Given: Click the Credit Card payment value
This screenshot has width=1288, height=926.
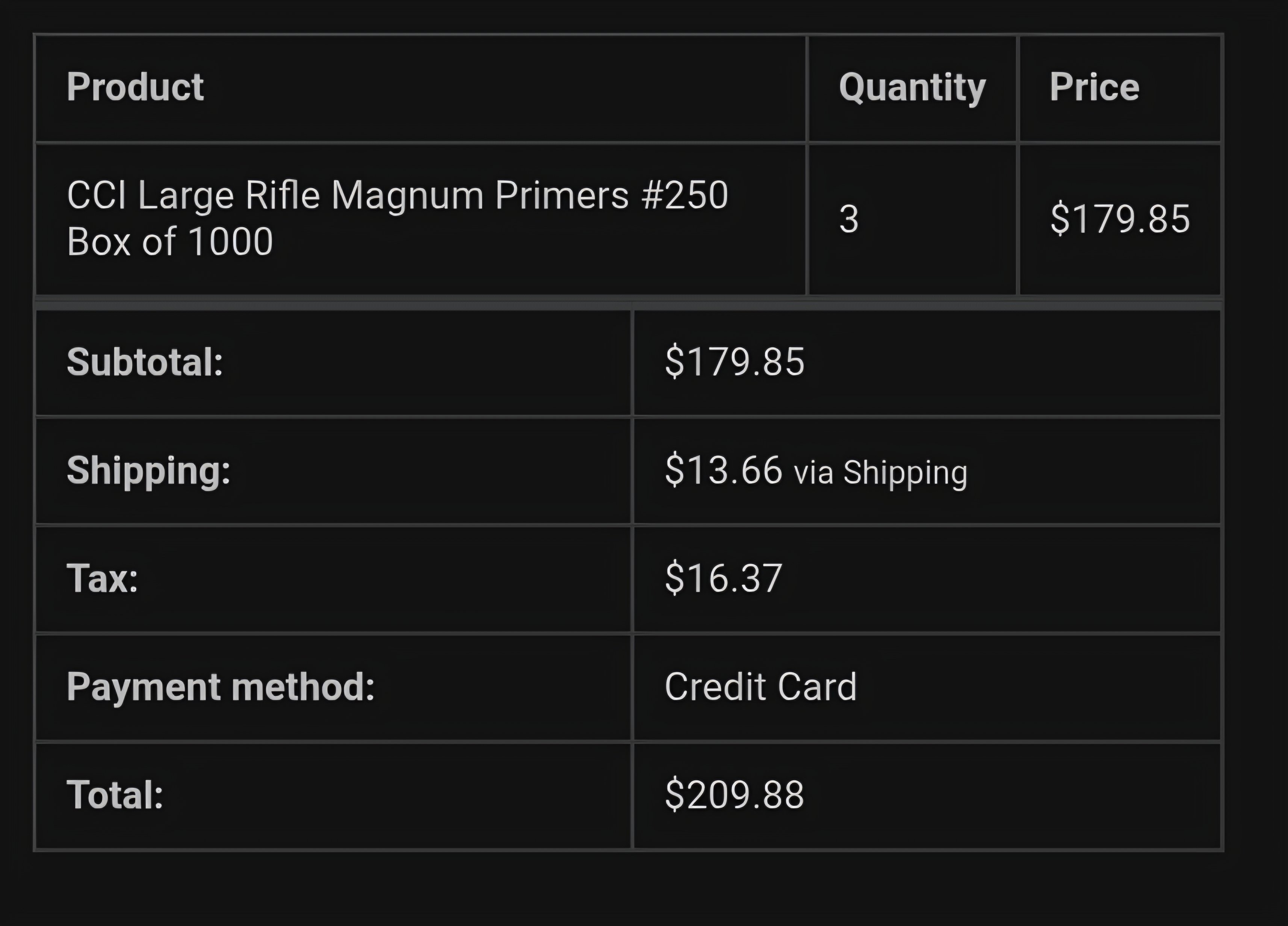Looking at the screenshot, I should coord(760,687).
